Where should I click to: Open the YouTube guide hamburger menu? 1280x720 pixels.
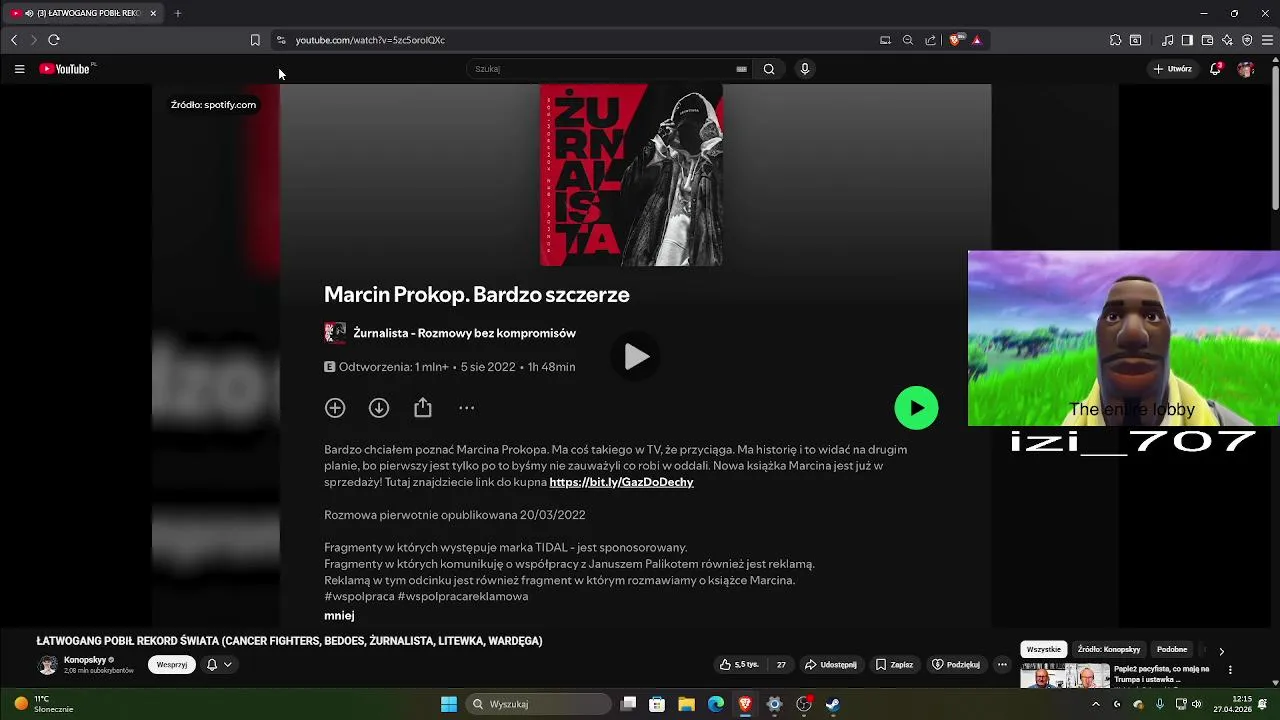coord(19,69)
